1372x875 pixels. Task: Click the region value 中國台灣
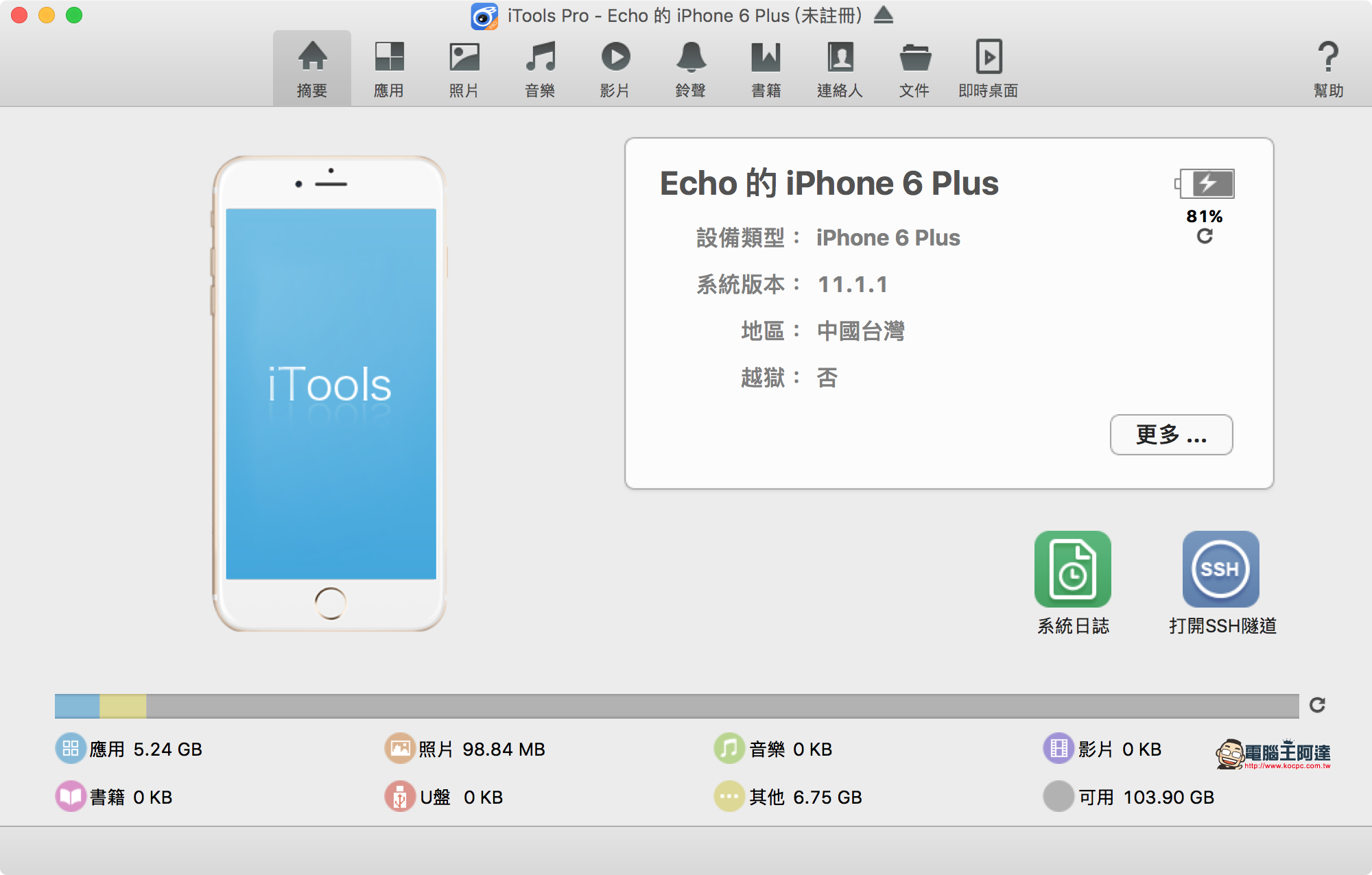861,331
